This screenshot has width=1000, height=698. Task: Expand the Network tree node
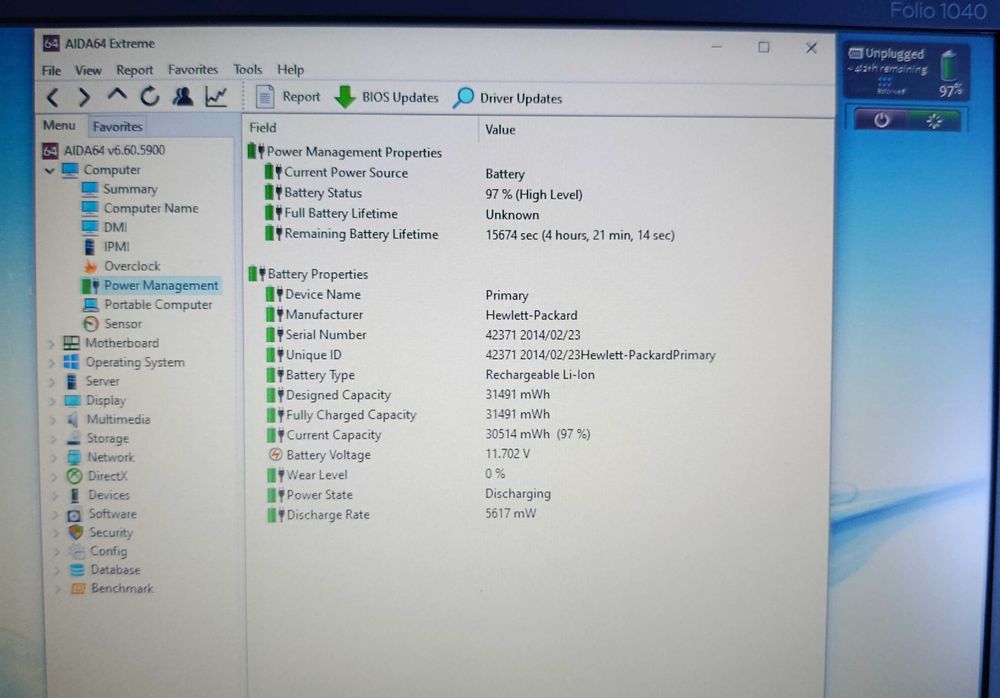point(54,458)
